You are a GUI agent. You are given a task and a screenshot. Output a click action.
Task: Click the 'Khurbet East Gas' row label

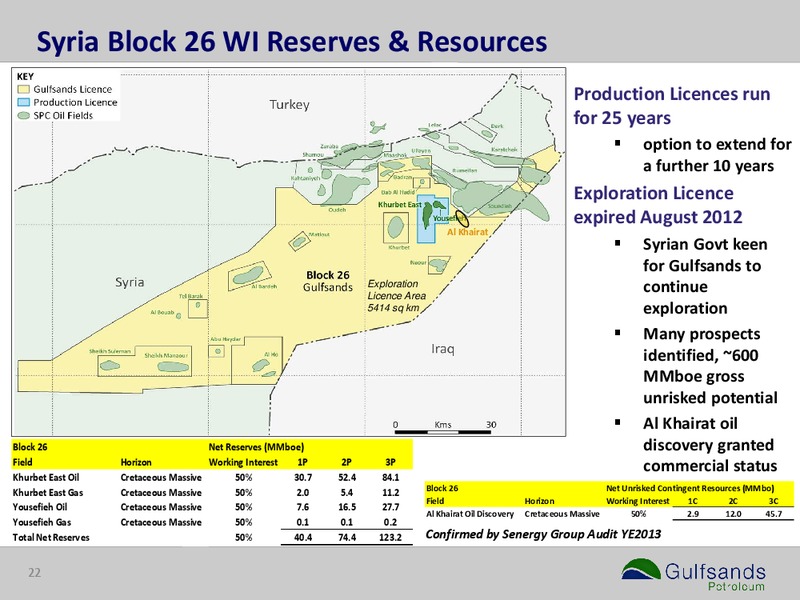click(x=48, y=492)
